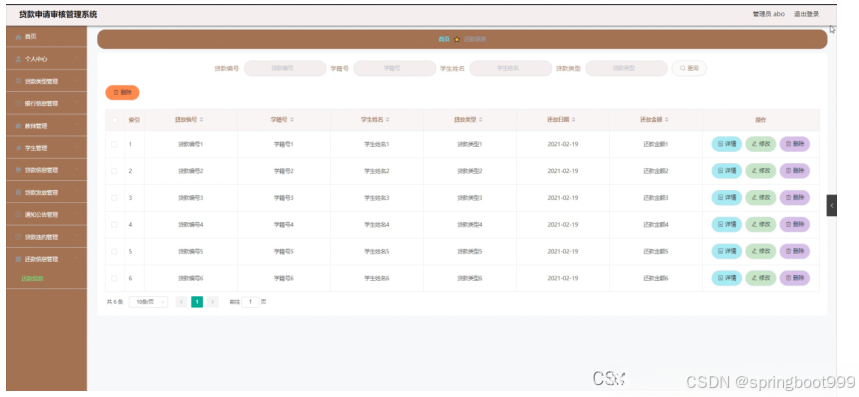The height and width of the screenshot is (397, 859).
Task: Expand the 银行信息管理 menu chevron
Action: 77,103
